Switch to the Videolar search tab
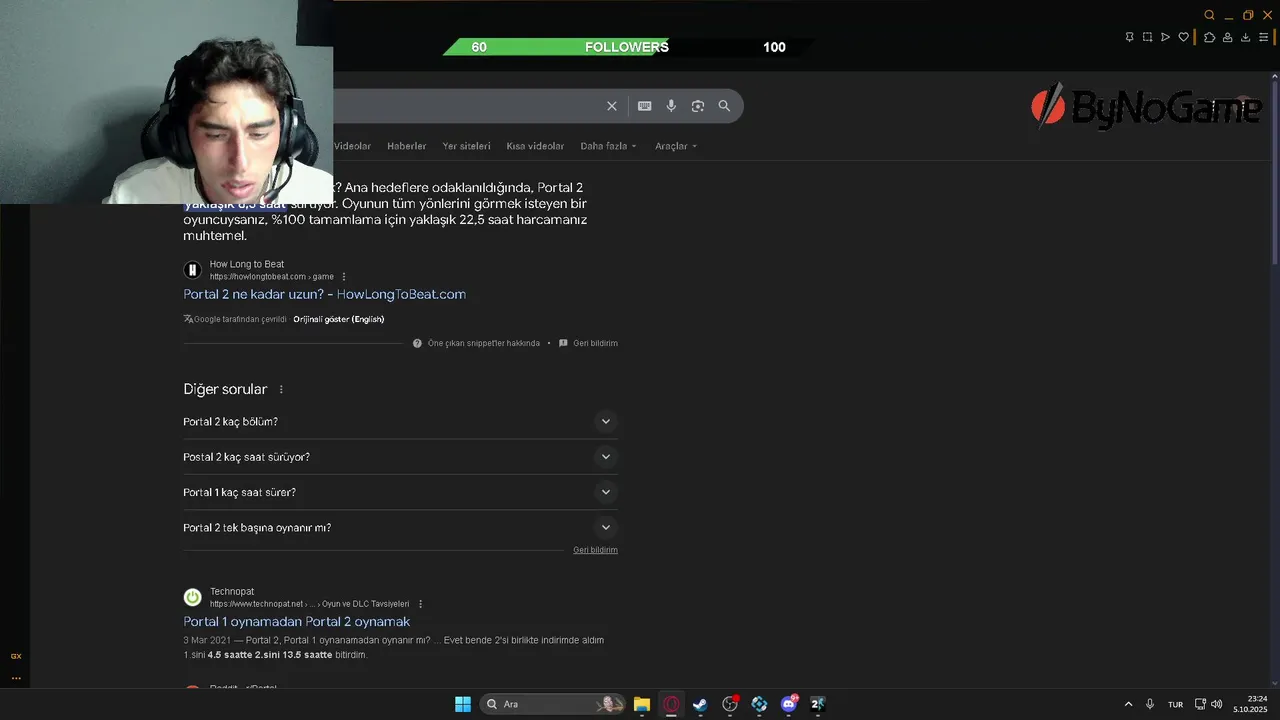 (x=352, y=146)
